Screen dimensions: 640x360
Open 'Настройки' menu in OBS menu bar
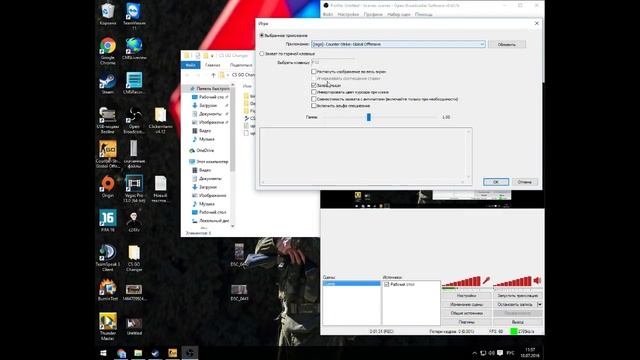(348, 14)
